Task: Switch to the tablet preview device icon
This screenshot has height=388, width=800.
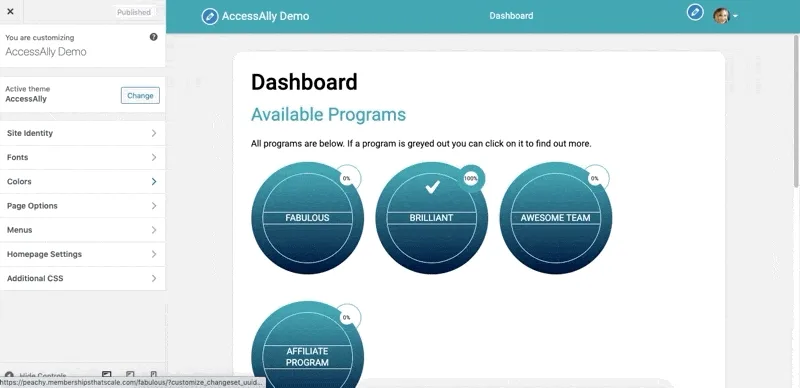Action: click(130, 375)
